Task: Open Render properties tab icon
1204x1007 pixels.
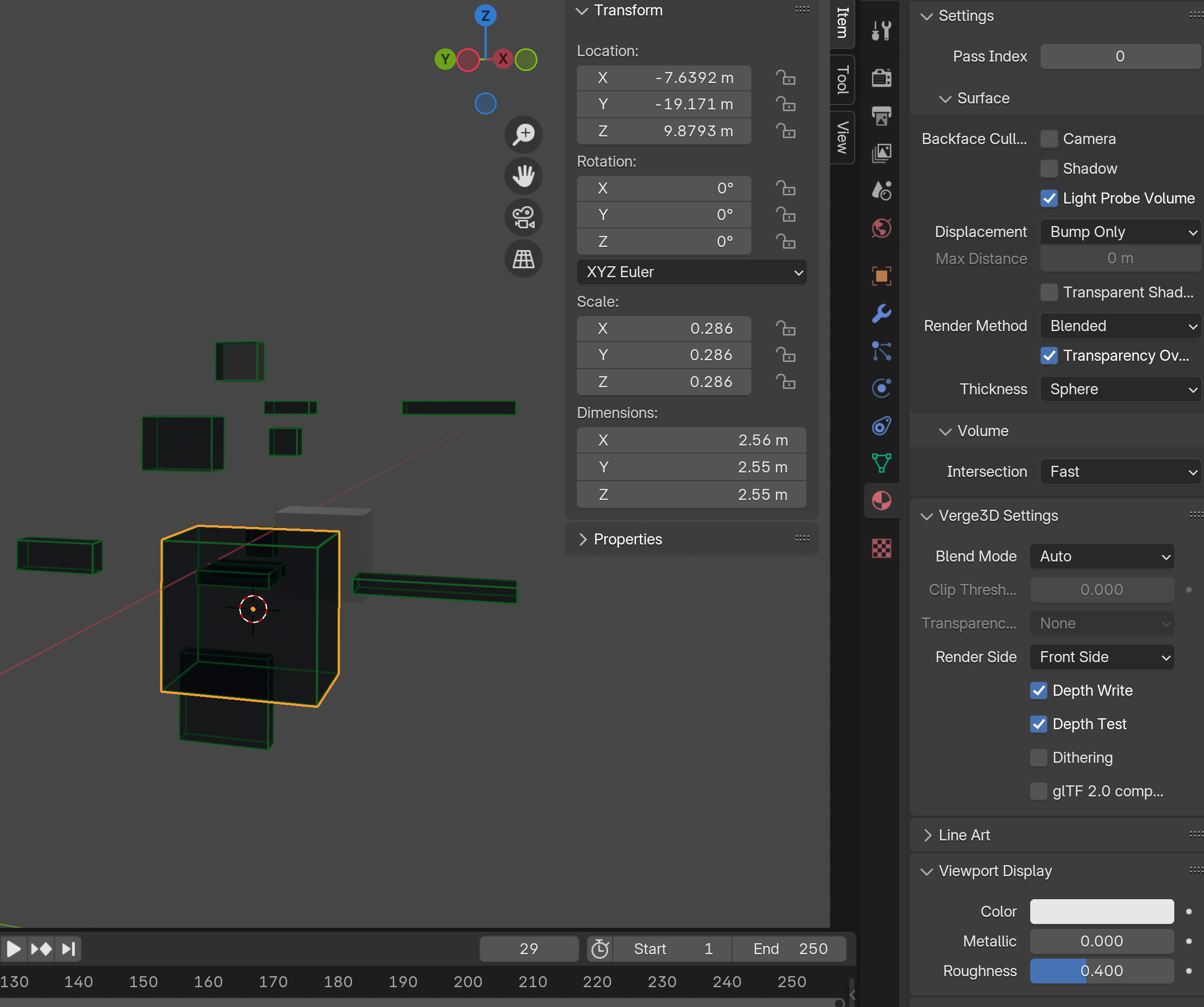Action: tap(881, 78)
